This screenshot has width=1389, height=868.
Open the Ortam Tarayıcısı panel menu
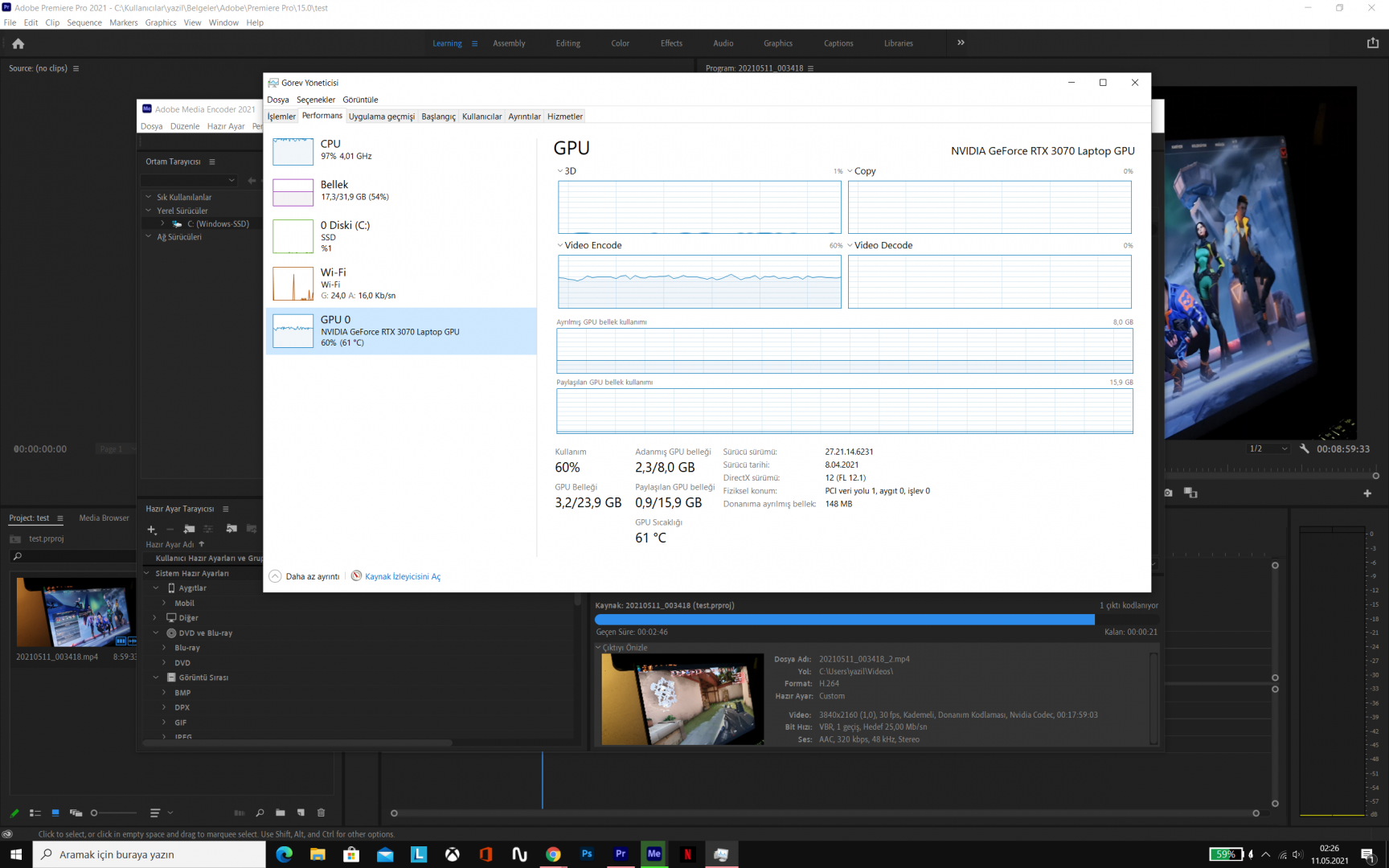(x=211, y=162)
